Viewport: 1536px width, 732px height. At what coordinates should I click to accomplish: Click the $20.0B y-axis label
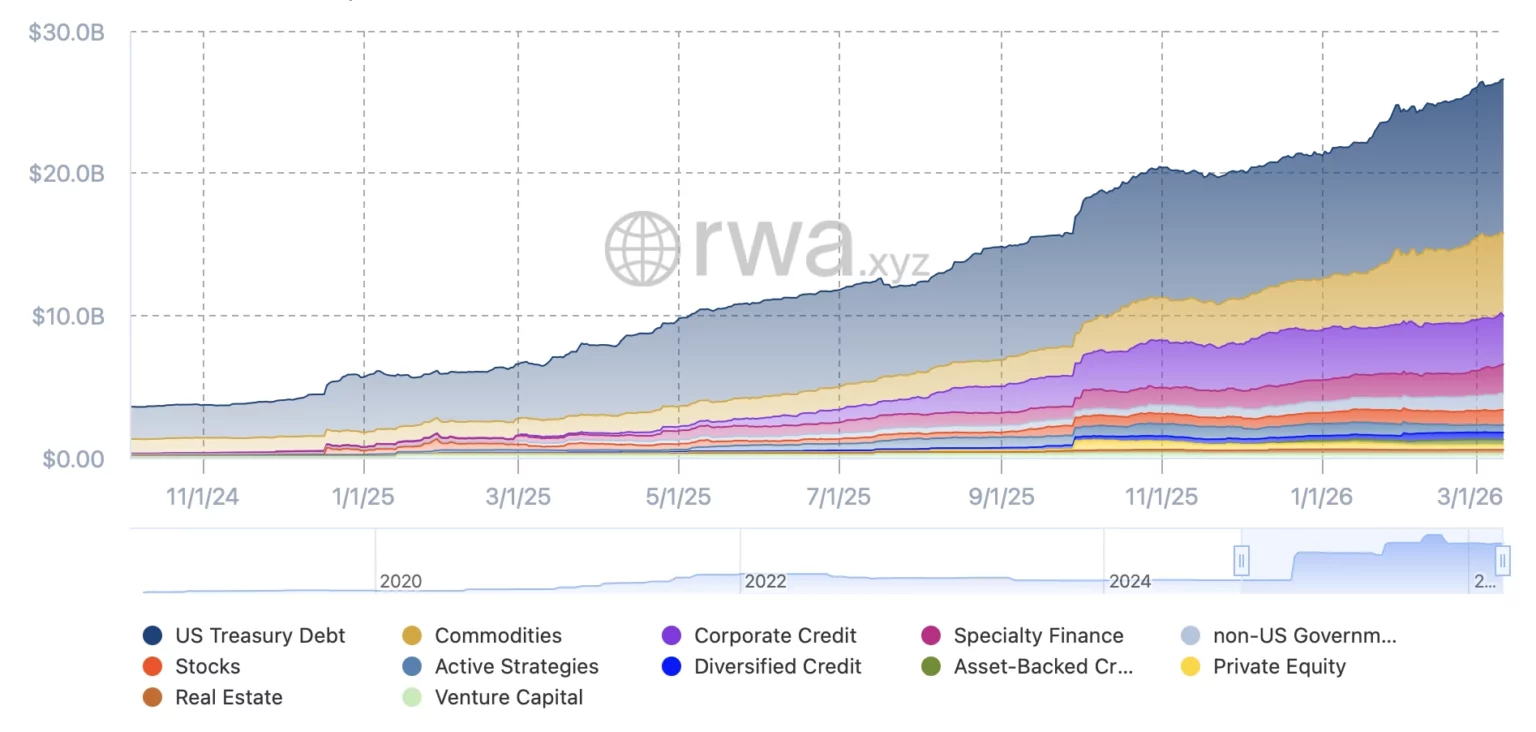[66, 174]
